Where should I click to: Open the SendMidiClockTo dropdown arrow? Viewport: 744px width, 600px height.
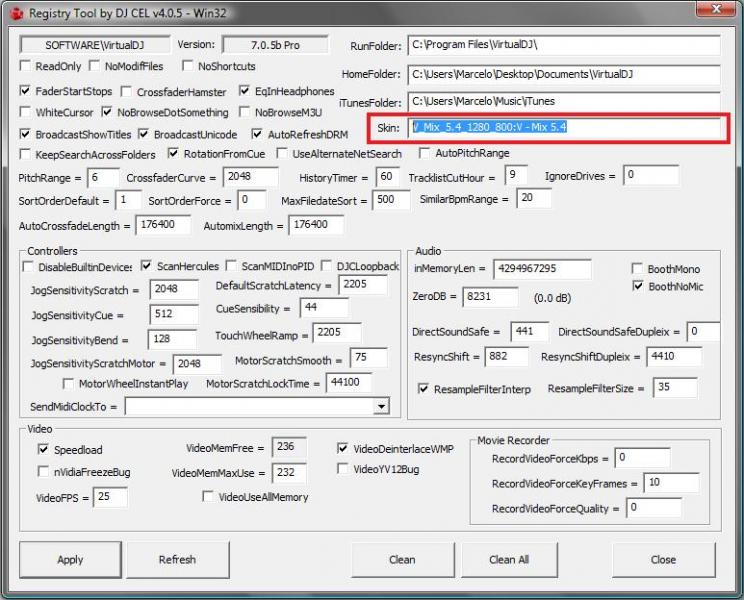pos(381,406)
